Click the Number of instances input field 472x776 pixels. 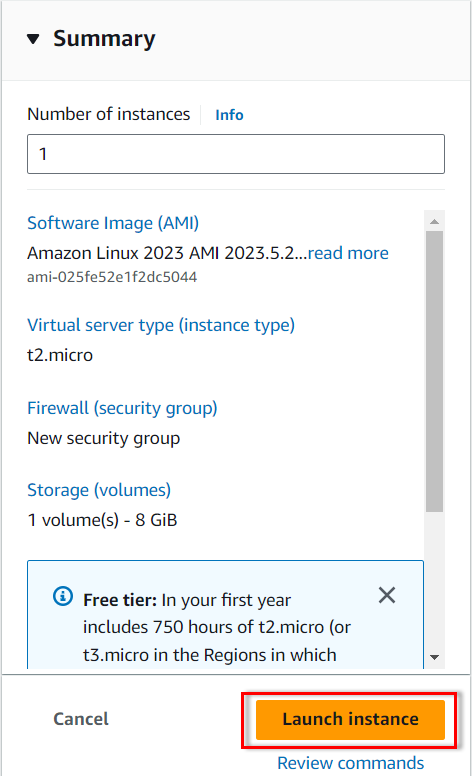pos(236,154)
